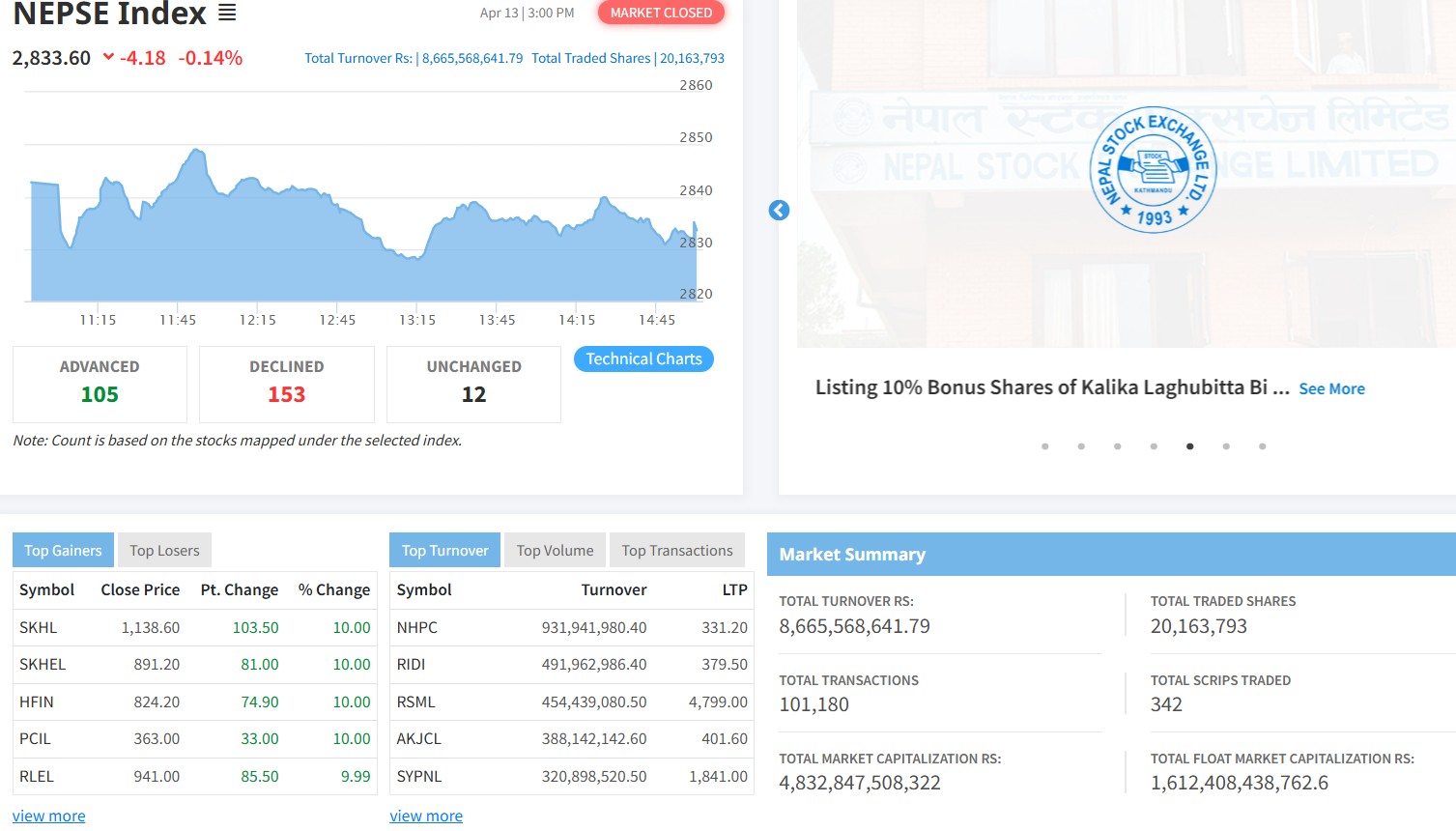Select the sixth carousel indicator dot
The image size is (1456, 831).
point(1226,446)
